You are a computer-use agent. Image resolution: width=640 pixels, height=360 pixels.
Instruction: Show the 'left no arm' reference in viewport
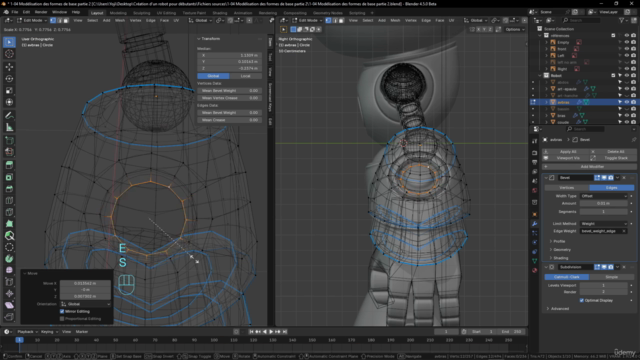click(627, 62)
